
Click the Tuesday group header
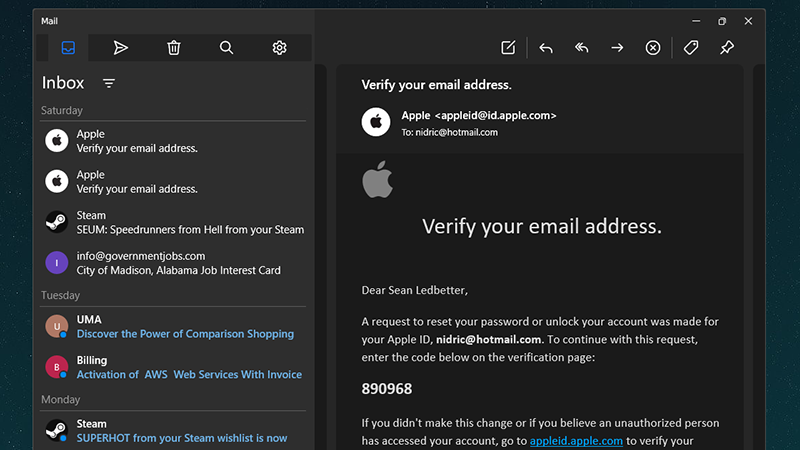pyautogui.click(x=60, y=295)
